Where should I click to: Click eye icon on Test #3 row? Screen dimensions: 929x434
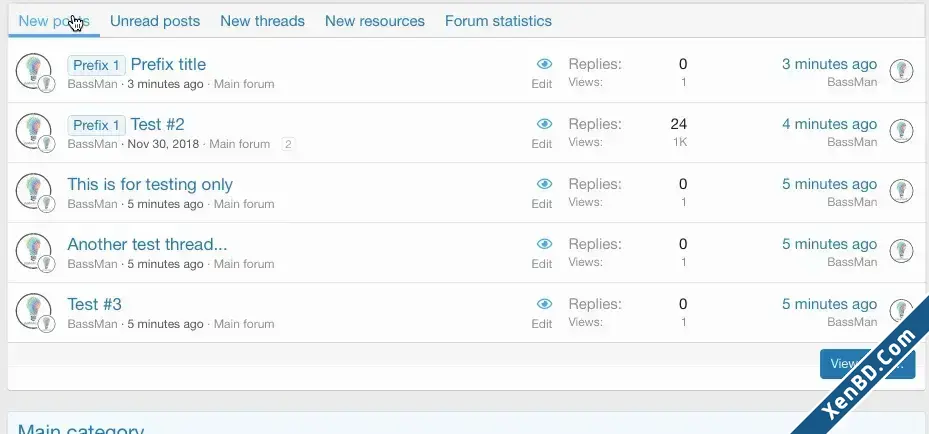pyautogui.click(x=544, y=304)
